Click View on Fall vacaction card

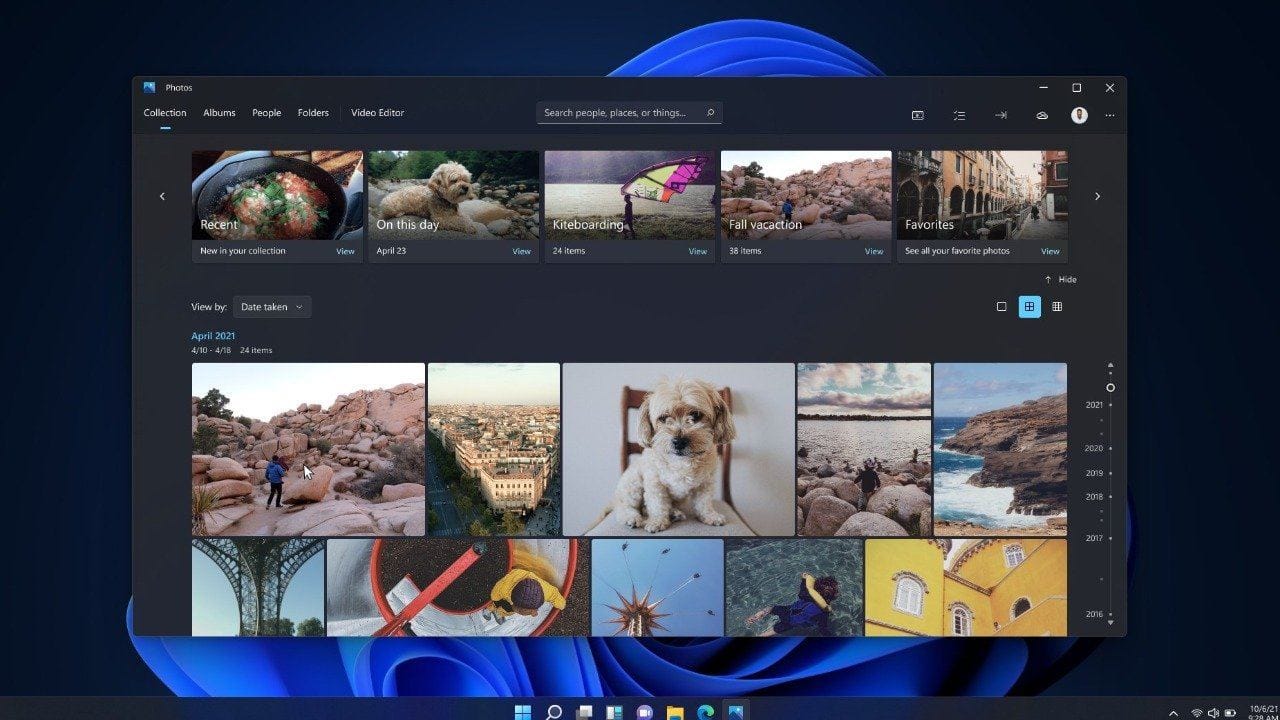(874, 251)
